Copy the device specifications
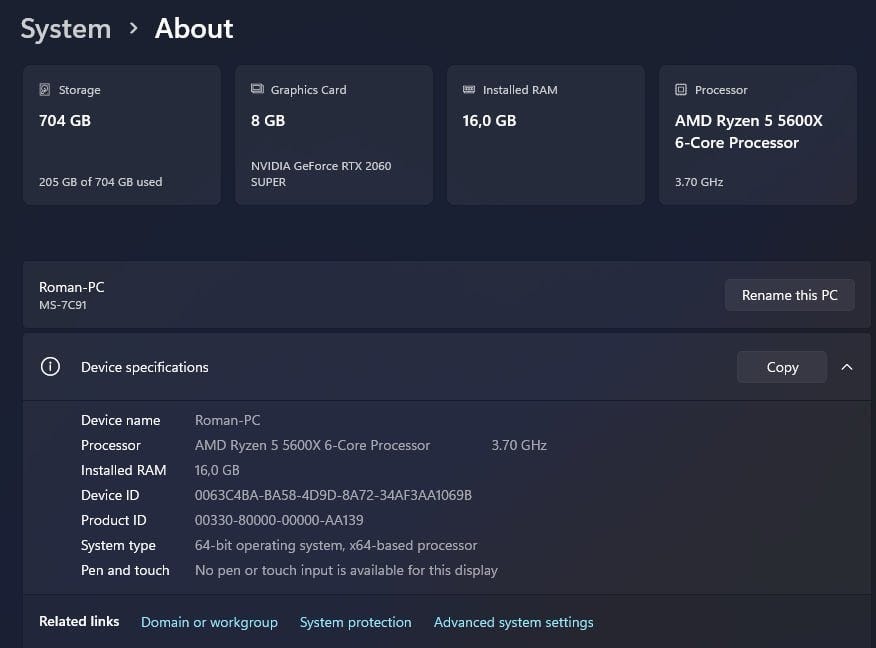Image resolution: width=876 pixels, height=648 pixels. [x=781, y=367]
